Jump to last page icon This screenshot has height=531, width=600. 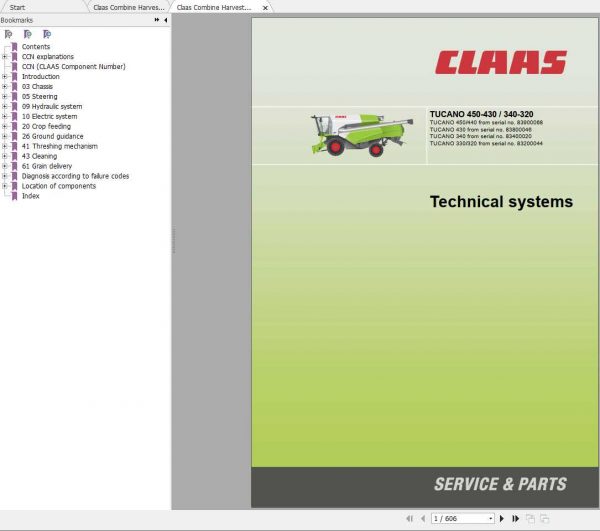pyautogui.click(x=515, y=519)
